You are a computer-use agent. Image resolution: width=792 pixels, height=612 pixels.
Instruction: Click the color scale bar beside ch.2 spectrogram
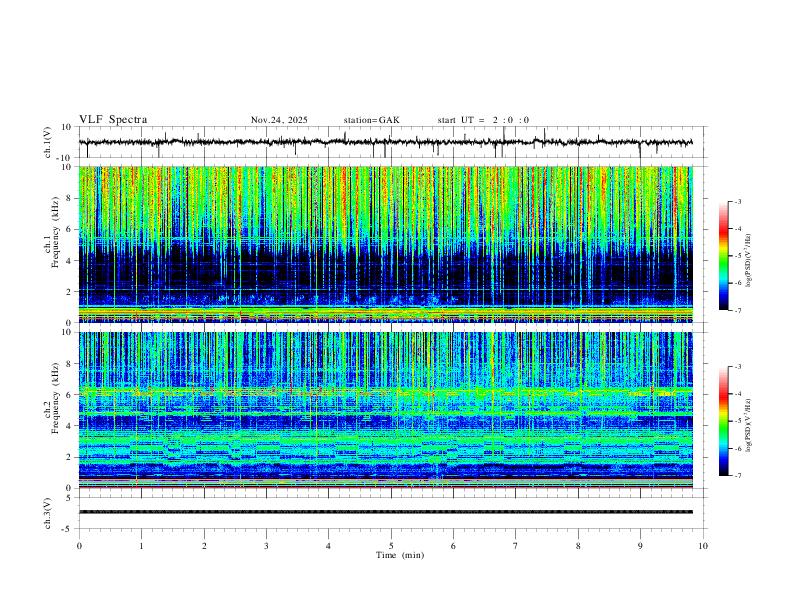tap(724, 421)
